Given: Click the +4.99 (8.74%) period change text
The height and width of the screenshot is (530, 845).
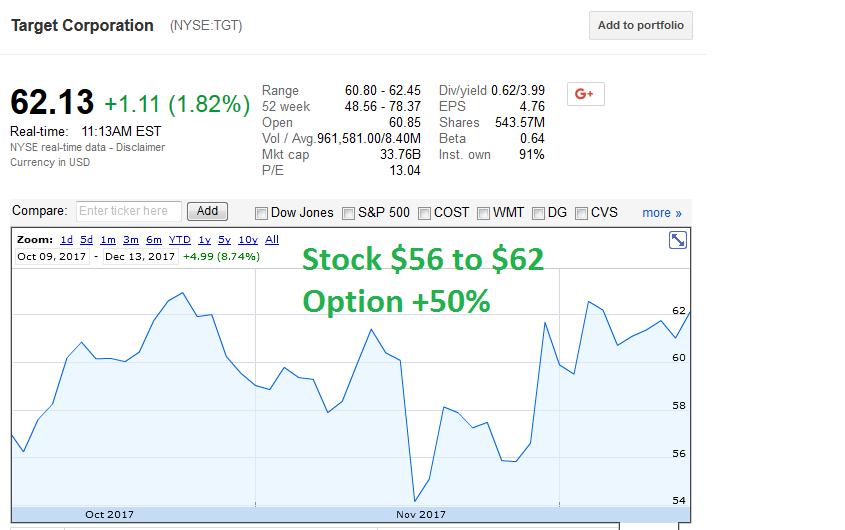Looking at the screenshot, I should coord(221,257).
